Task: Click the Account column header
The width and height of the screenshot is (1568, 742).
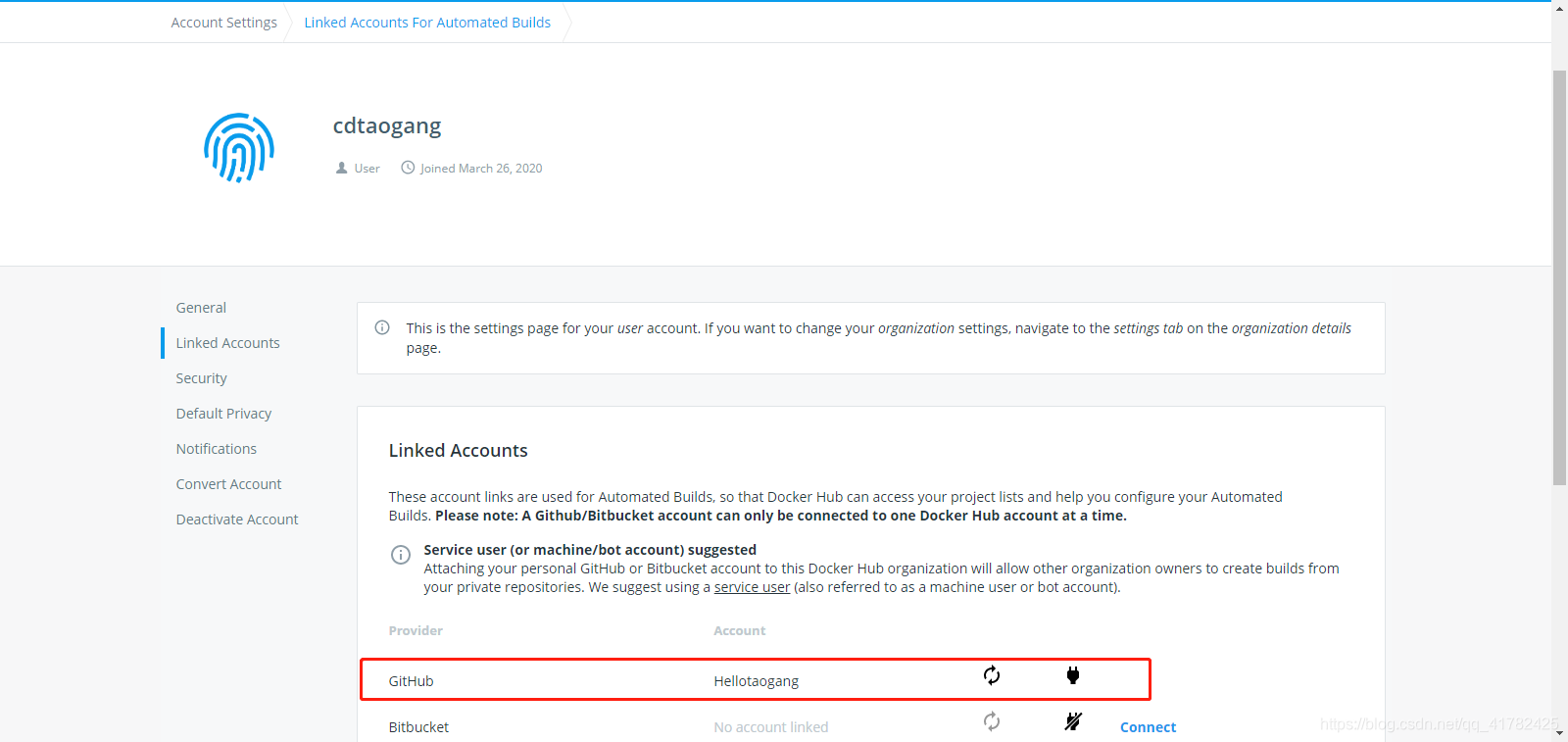Action: coord(740,630)
